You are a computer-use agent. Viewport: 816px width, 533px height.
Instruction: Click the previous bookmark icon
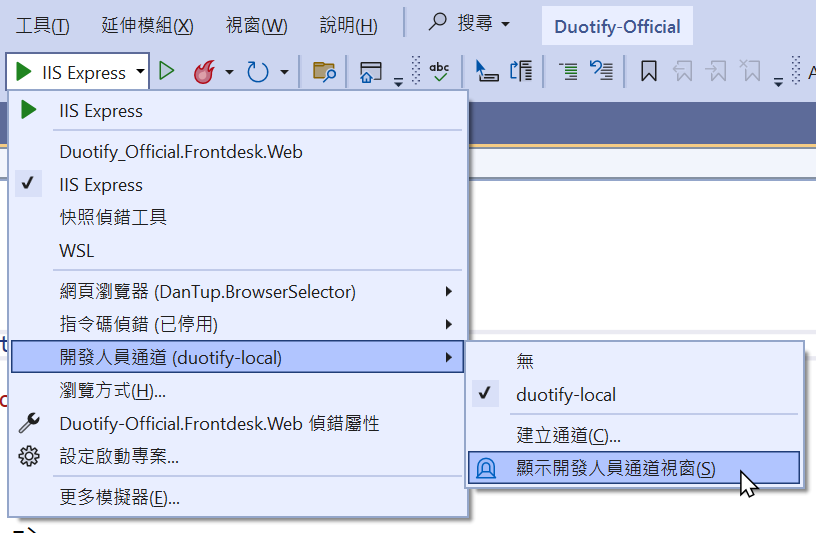pos(682,71)
